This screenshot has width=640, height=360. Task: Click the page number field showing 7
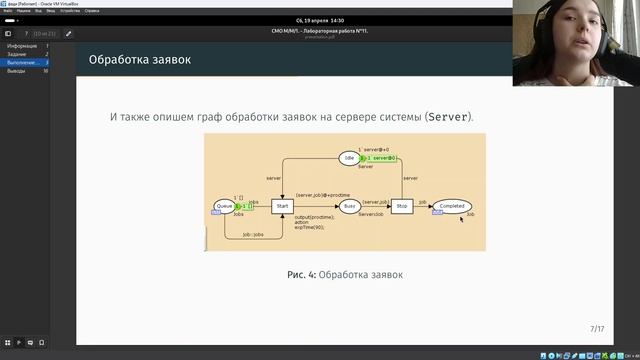26,33
